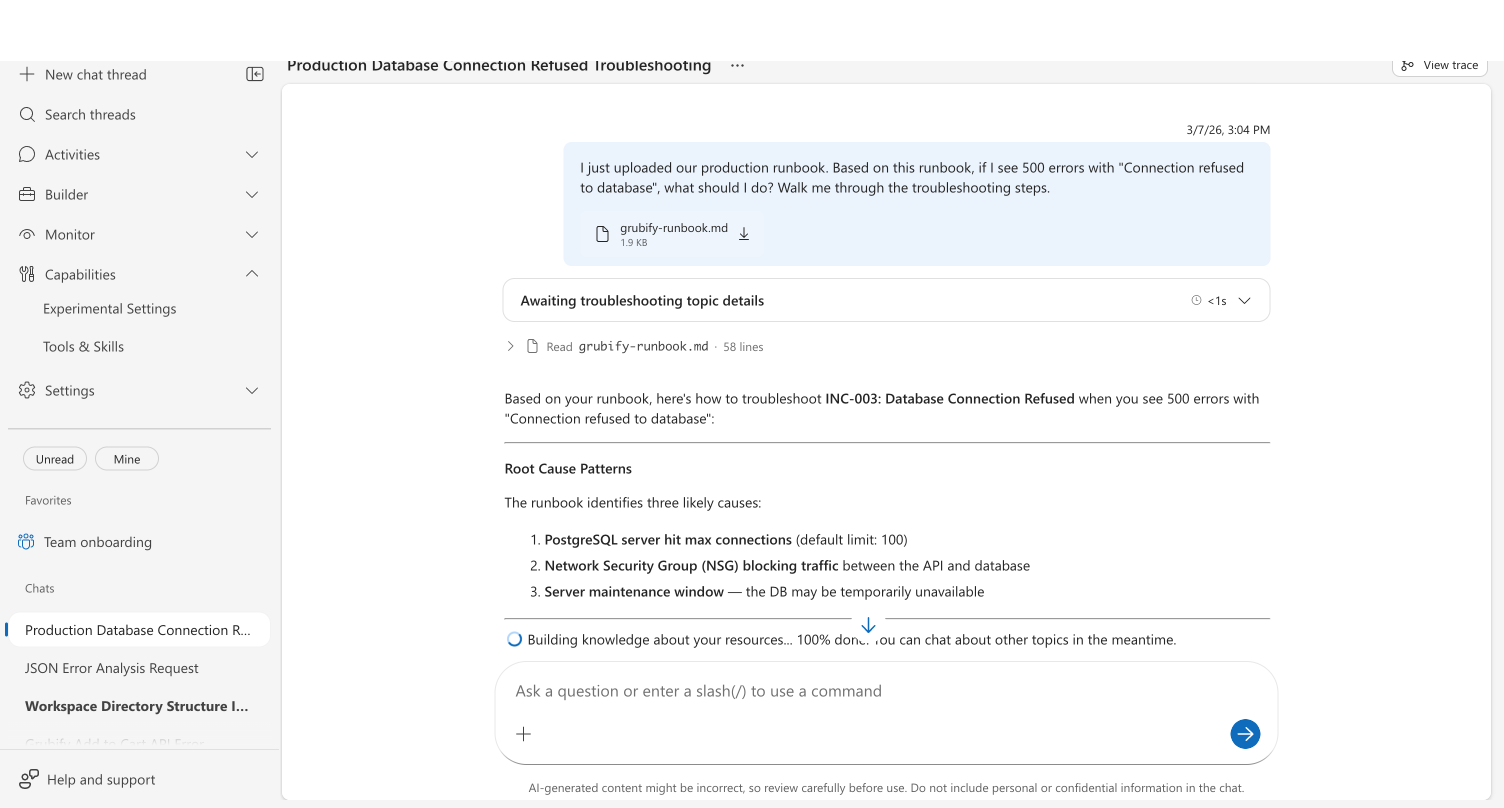Click the Production Database Connection Refused thread title
Screen dimensions: 1504x808
pos(499,65)
